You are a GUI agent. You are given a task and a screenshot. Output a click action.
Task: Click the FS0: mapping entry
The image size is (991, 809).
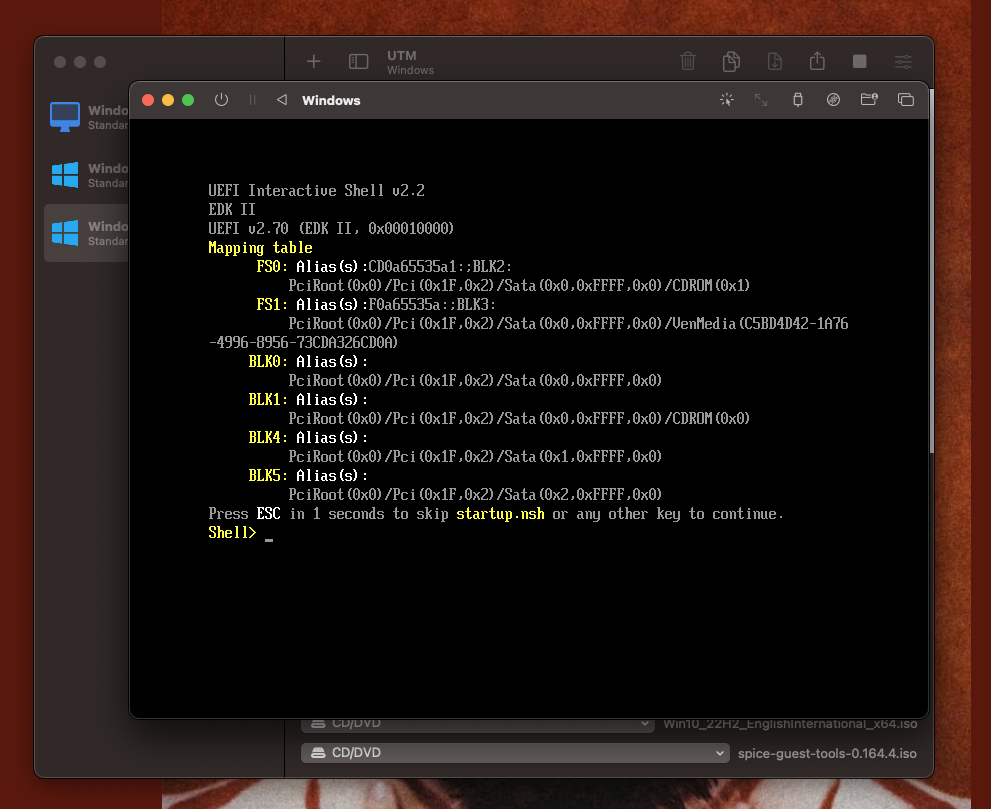(x=272, y=267)
